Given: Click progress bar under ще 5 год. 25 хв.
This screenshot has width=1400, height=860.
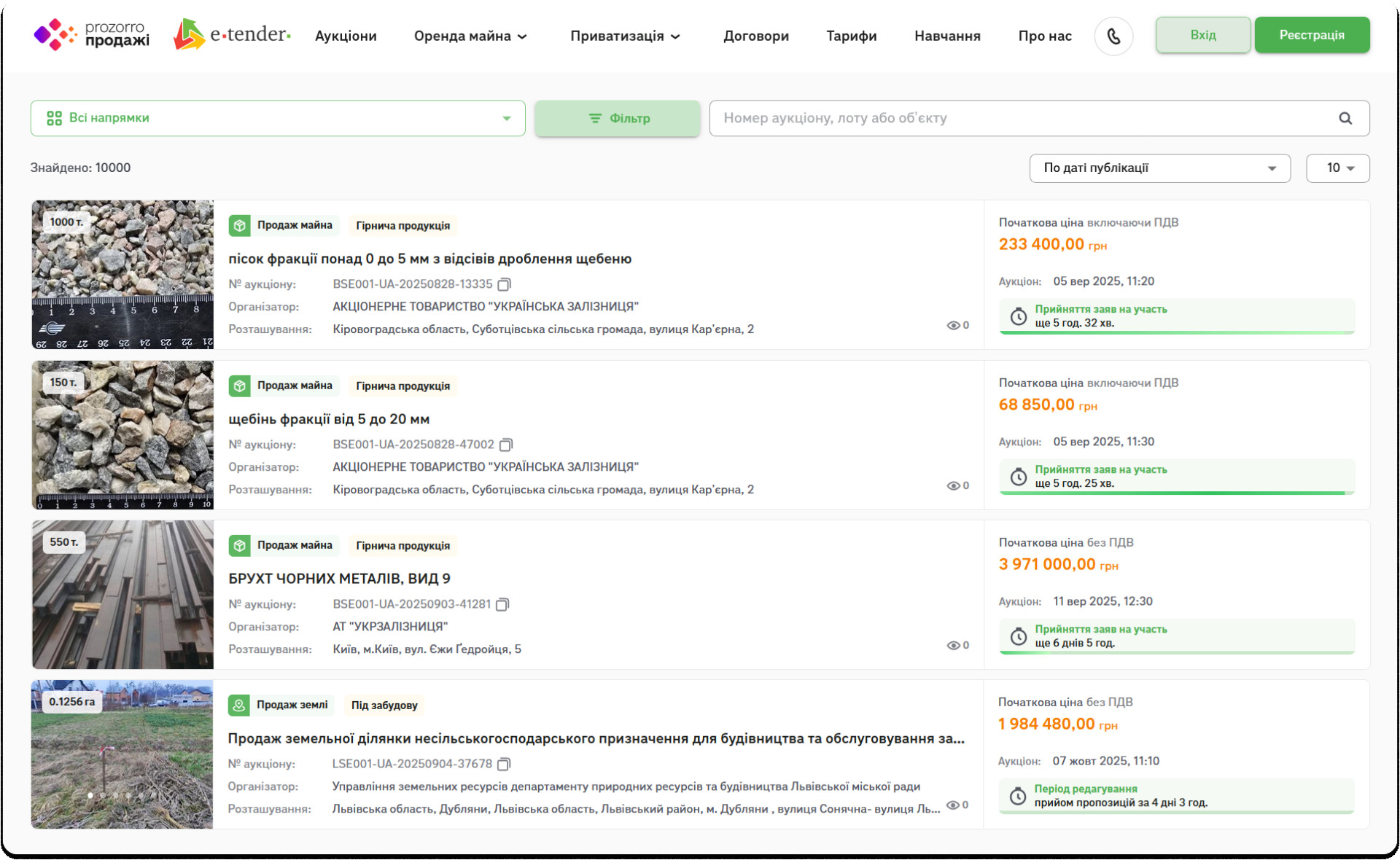Looking at the screenshot, I should [1177, 493].
